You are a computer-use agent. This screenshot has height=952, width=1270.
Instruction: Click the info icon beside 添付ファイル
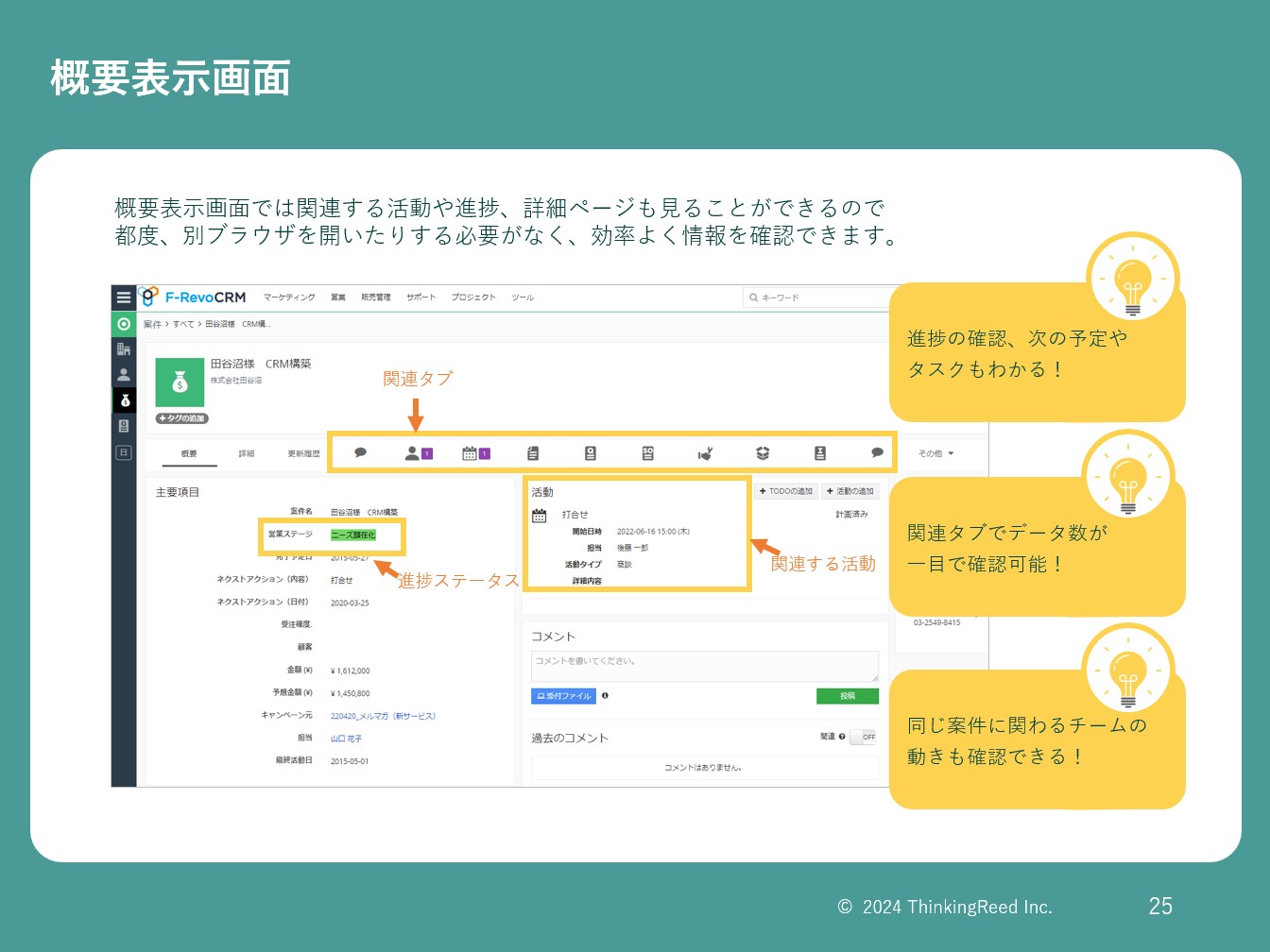[605, 695]
